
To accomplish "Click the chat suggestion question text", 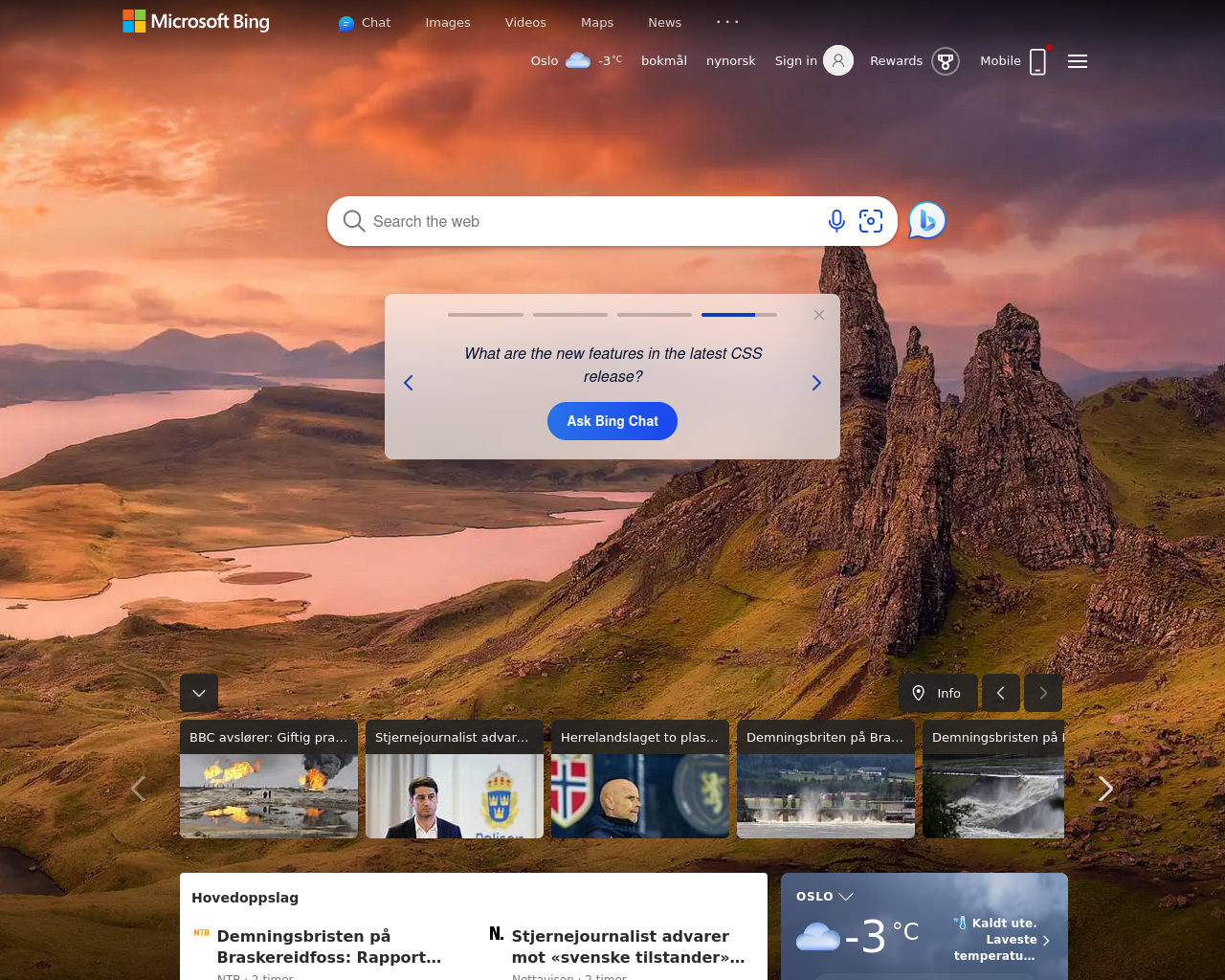I will tap(613, 365).
